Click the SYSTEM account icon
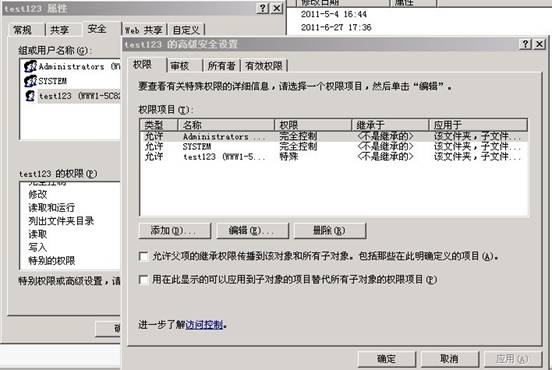The image size is (552, 370). [x=30, y=81]
